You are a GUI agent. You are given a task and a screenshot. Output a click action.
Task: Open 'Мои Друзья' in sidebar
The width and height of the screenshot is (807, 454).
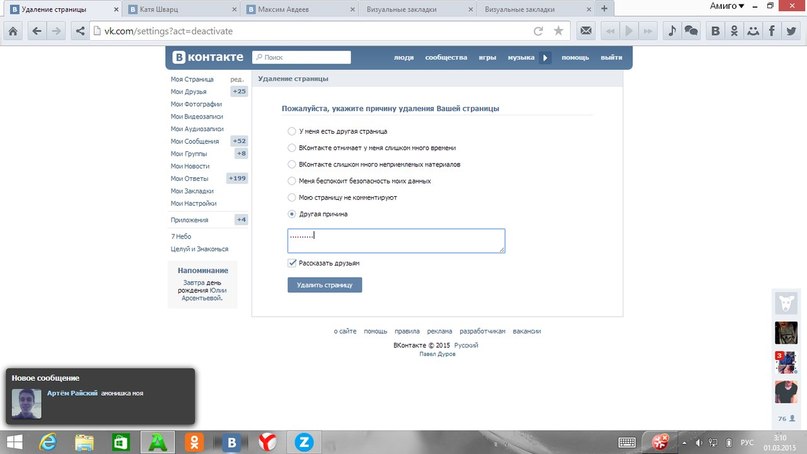coord(188,92)
